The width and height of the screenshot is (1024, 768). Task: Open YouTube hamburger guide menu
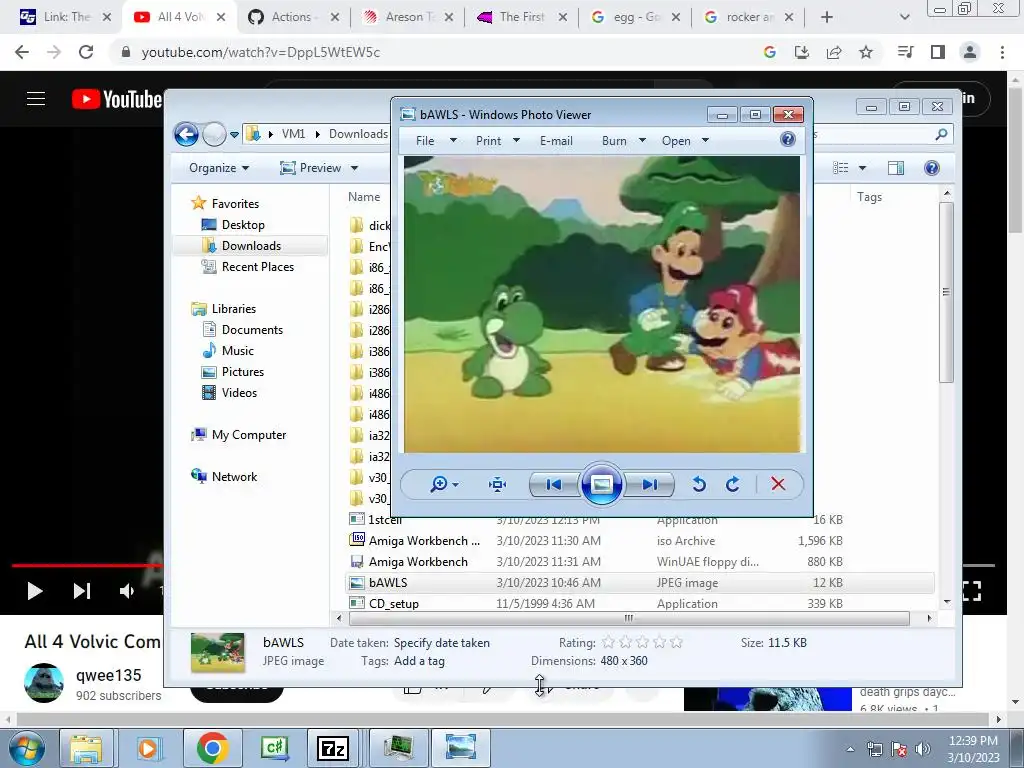(x=36, y=99)
